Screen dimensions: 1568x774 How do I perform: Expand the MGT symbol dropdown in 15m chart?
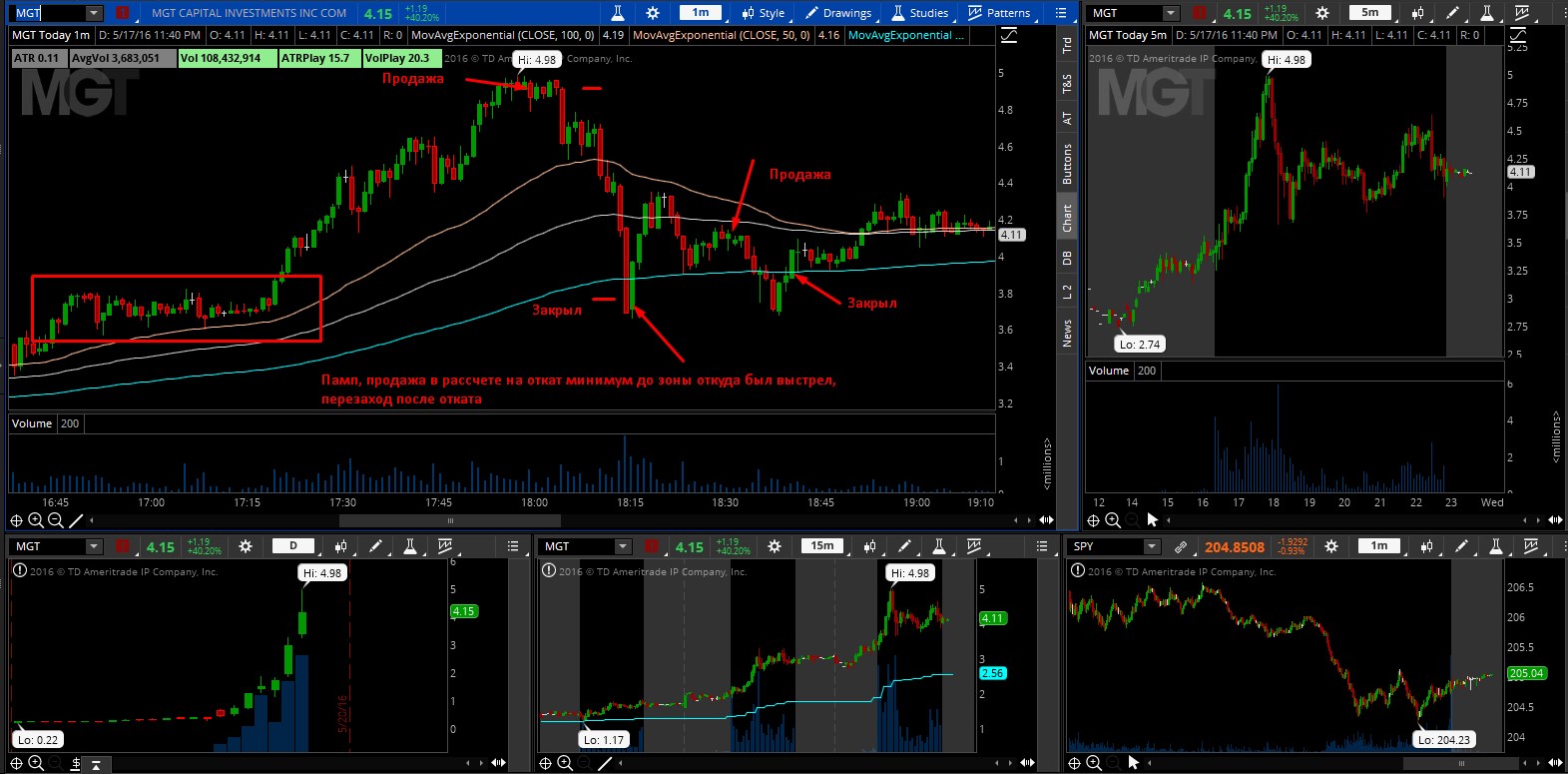click(x=623, y=546)
